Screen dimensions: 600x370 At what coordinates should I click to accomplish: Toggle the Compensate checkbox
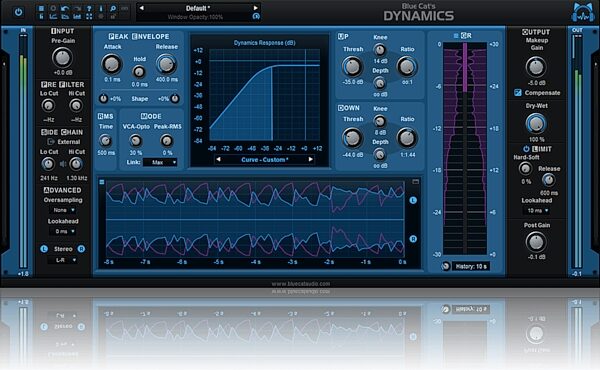[517, 93]
